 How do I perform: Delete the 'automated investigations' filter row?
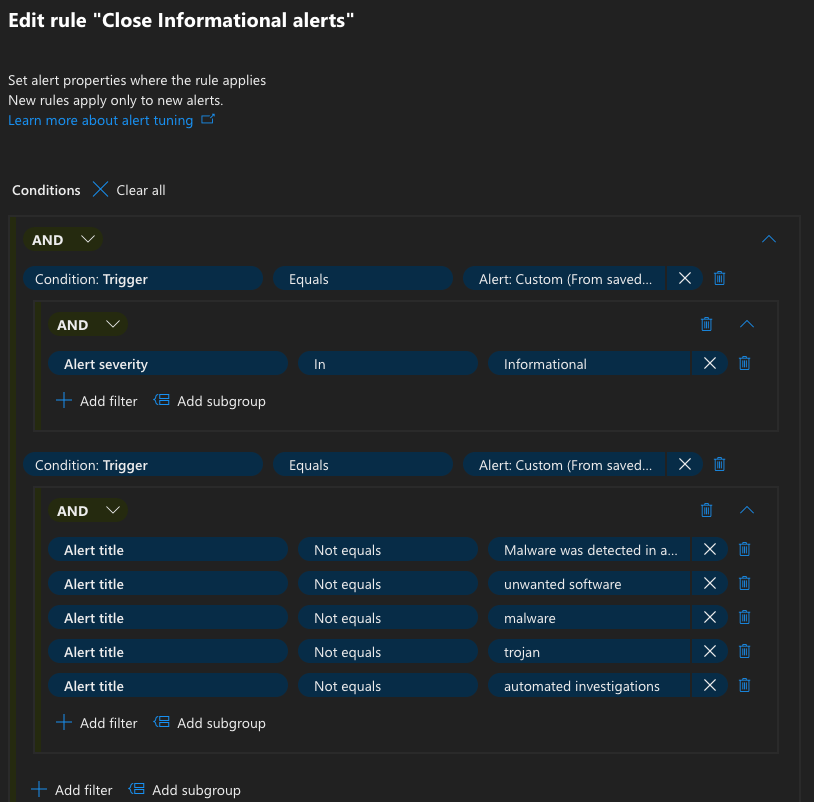(x=744, y=686)
